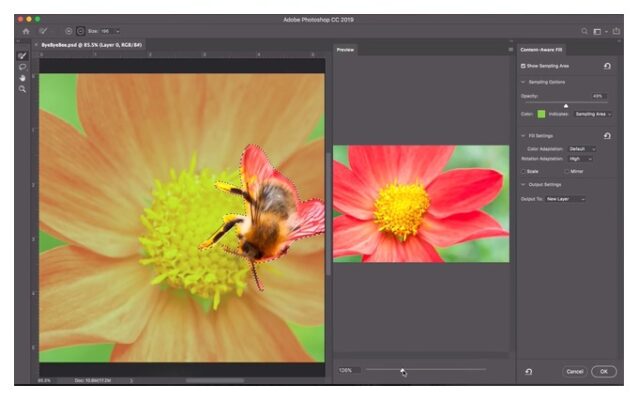Image resolution: width=638 pixels, height=400 pixels.
Task: Open the status bar info arrow
Action: 131,380
